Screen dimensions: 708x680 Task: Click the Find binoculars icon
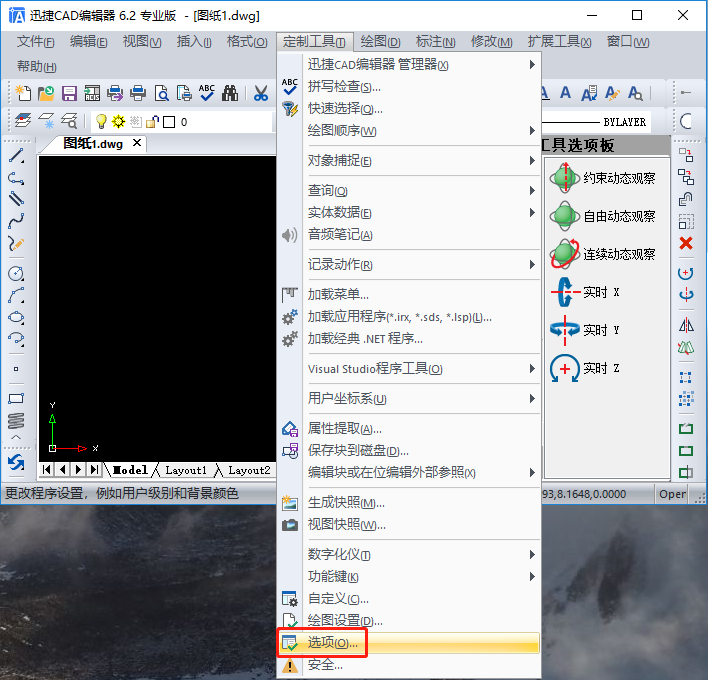pyautogui.click(x=230, y=93)
